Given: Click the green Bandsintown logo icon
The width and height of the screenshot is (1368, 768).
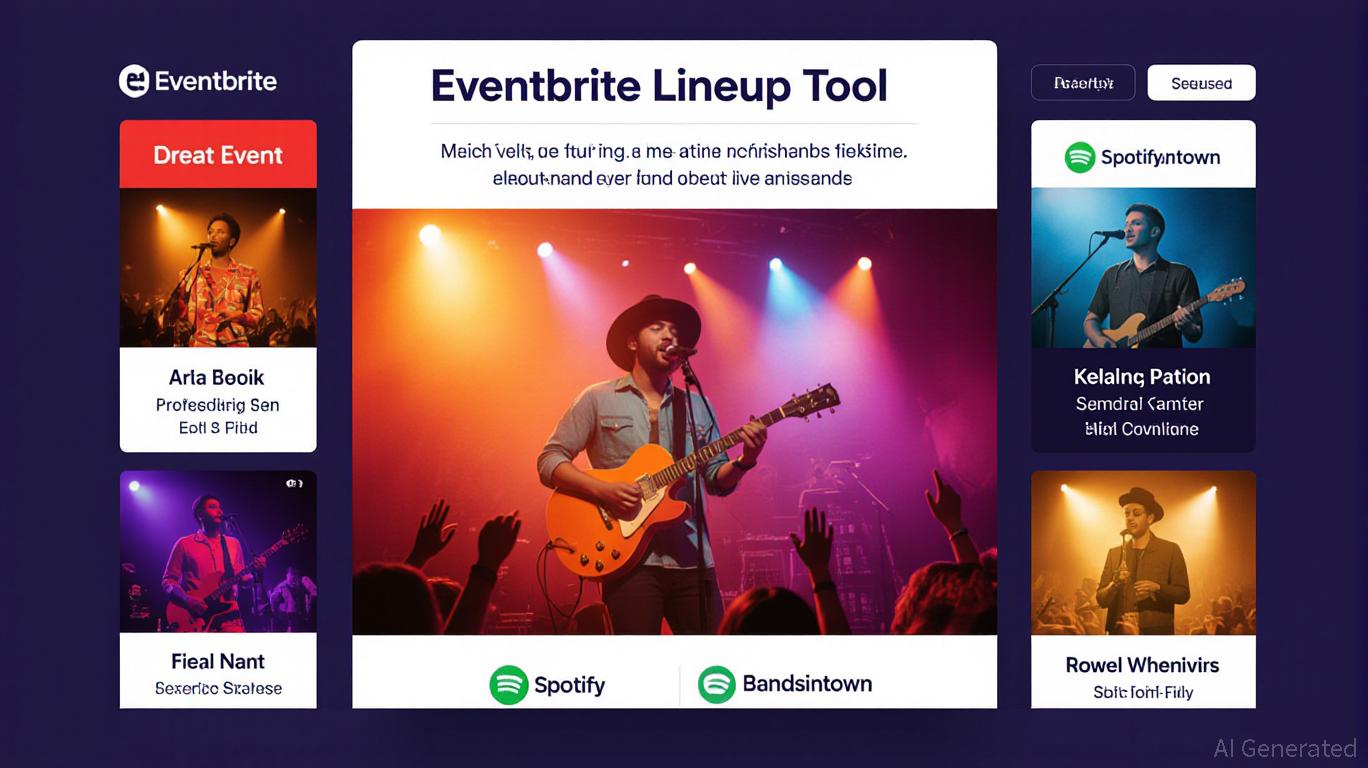Looking at the screenshot, I should (717, 685).
